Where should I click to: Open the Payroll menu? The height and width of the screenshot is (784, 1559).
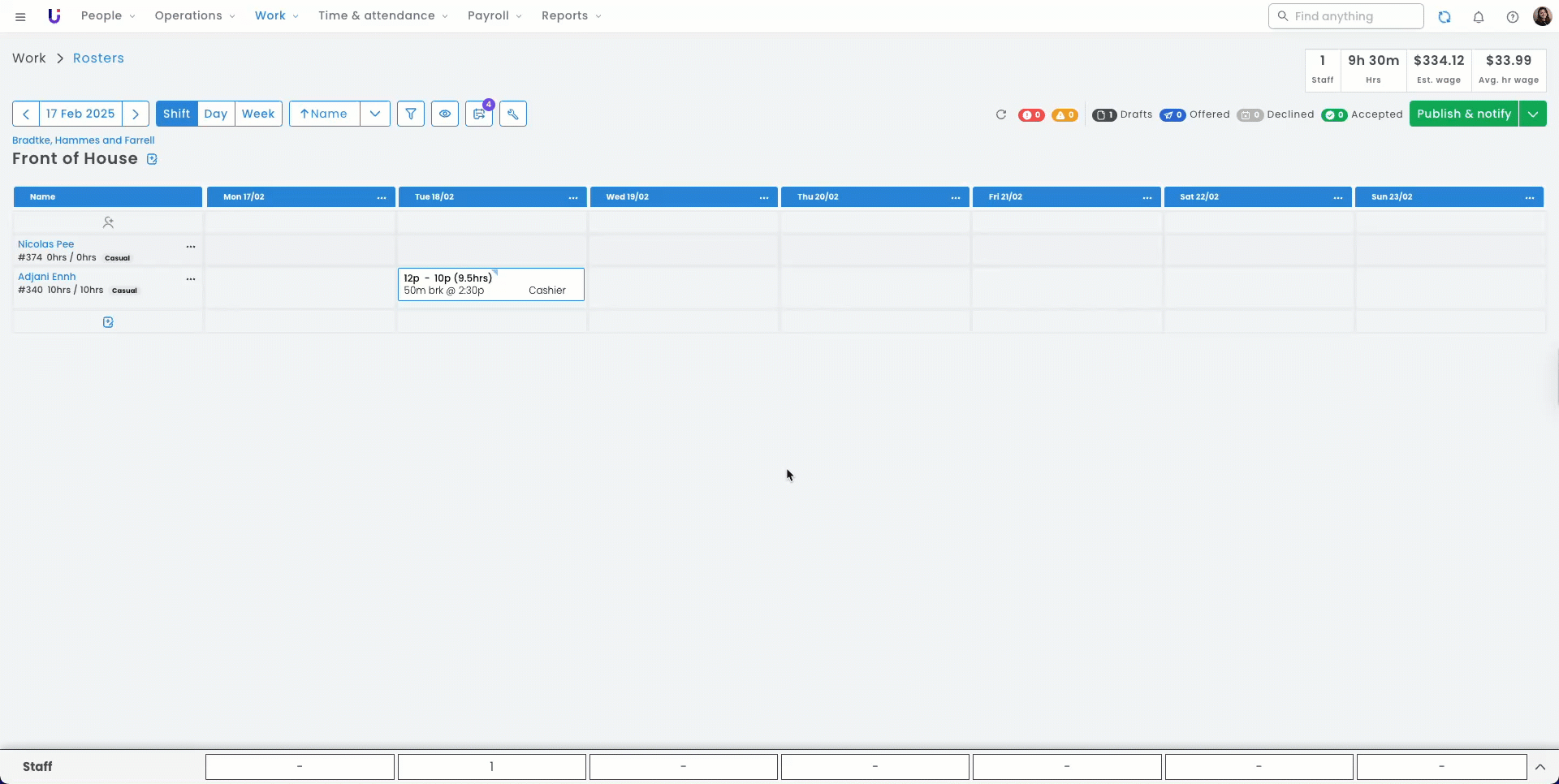tap(494, 16)
